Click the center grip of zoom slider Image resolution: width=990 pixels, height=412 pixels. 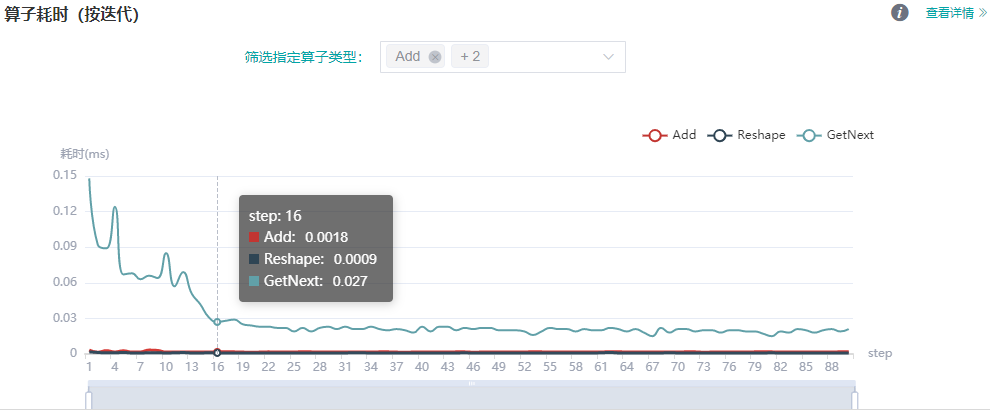click(x=471, y=383)
